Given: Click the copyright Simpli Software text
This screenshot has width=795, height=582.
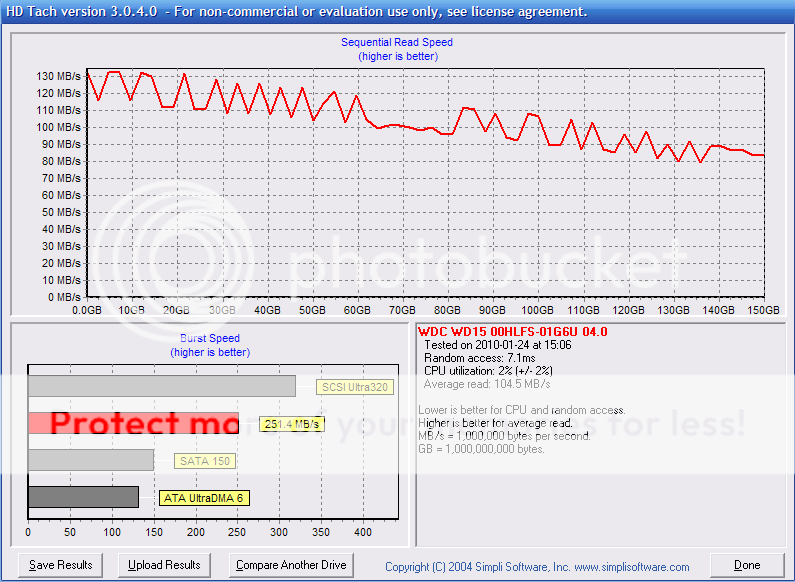Looking at the screenshot, I should [x=537, y=567].
